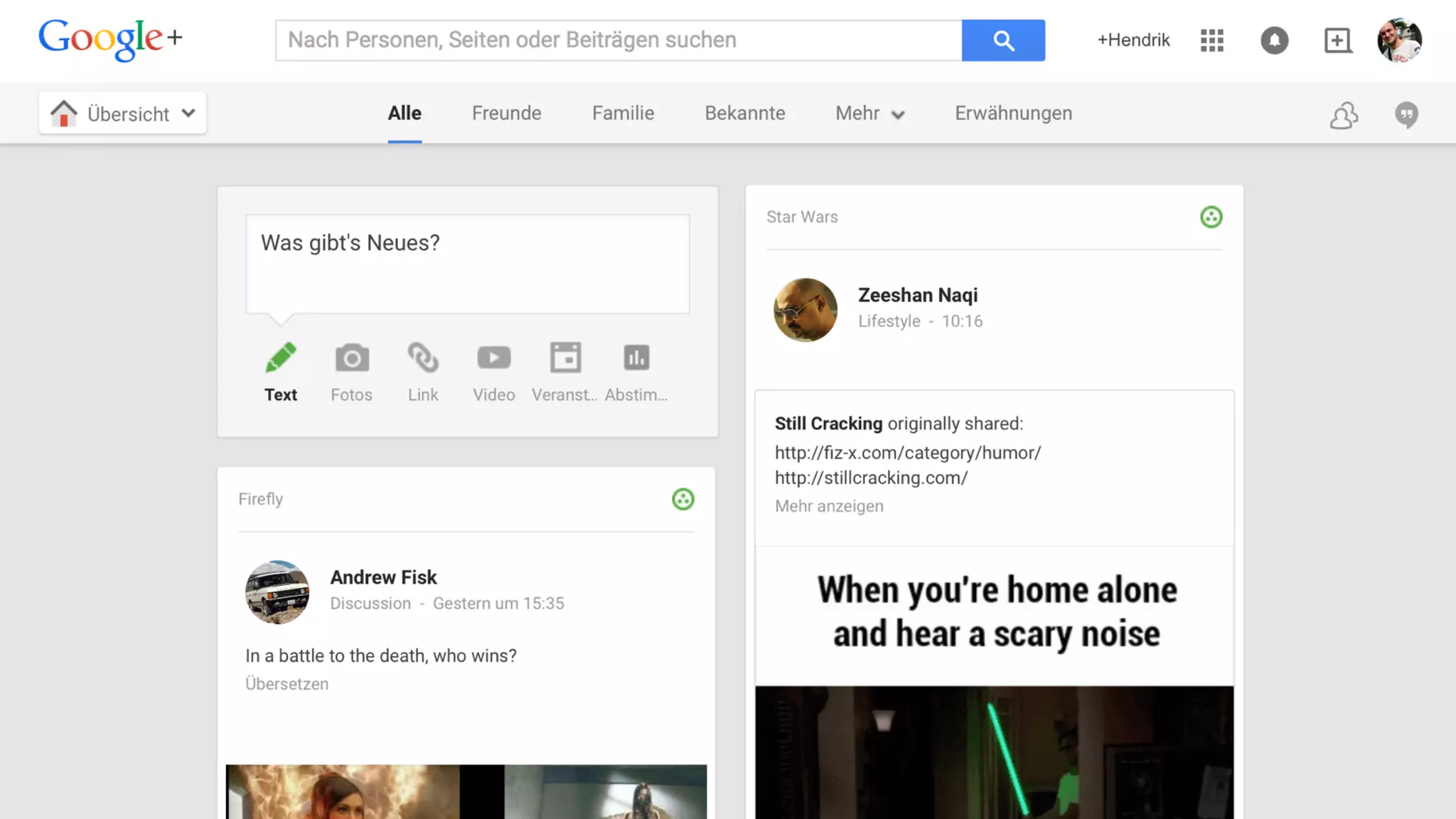Choose the Abstim. poll icon
This screenshot has height=819, width=1456.
coord(636,358)
